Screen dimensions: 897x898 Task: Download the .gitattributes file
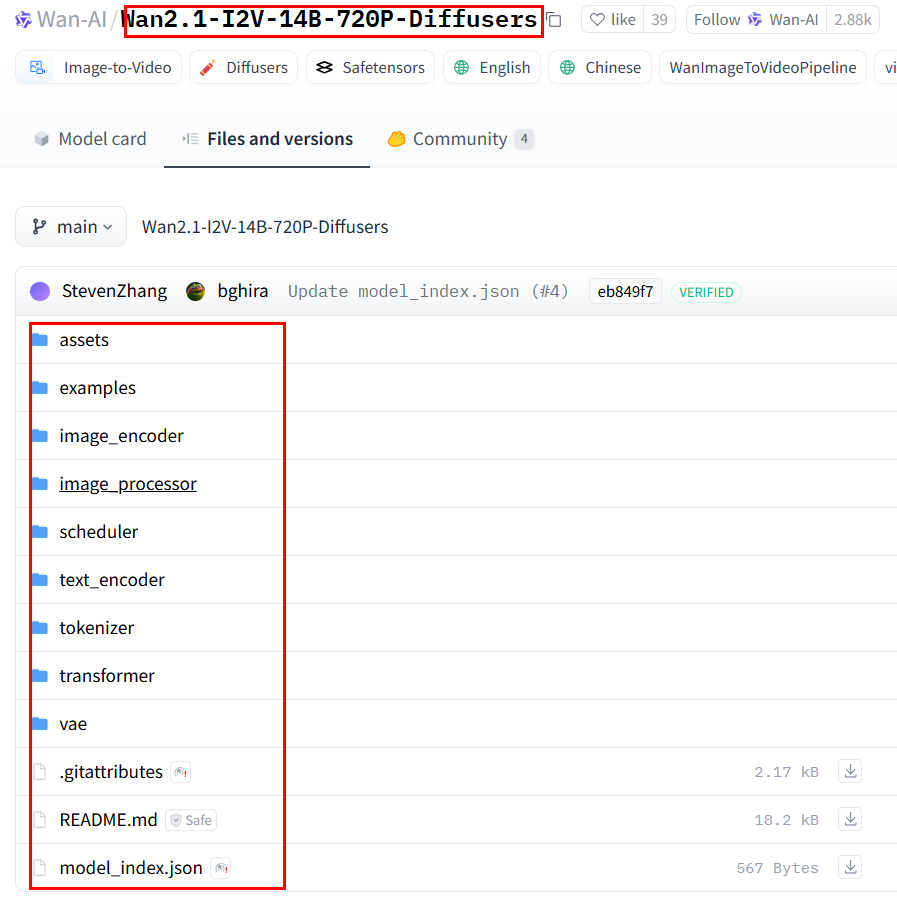pos(850,771)
